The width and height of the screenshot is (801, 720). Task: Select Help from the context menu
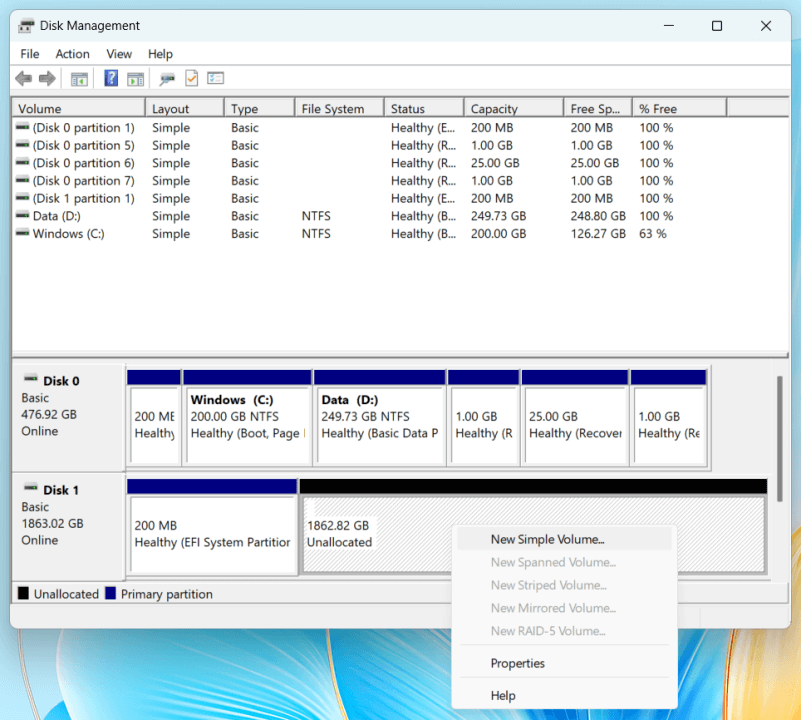(502, 695)
